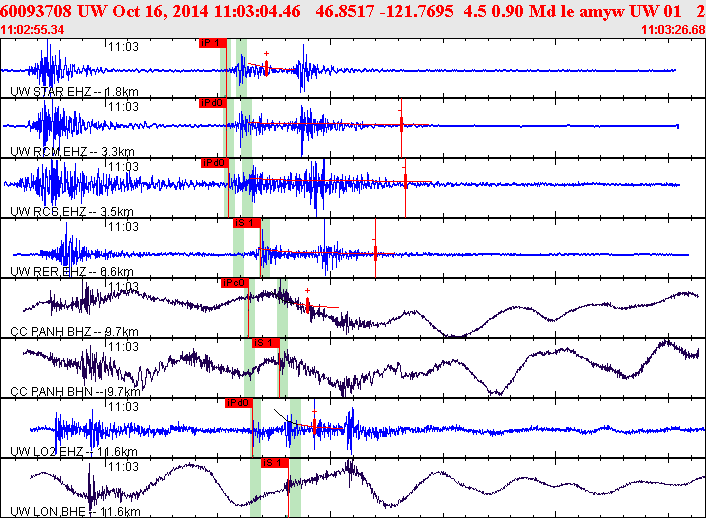Click magnitude 0.90 Md in header
Screen dimensions: 706x518
coord(523,11)
